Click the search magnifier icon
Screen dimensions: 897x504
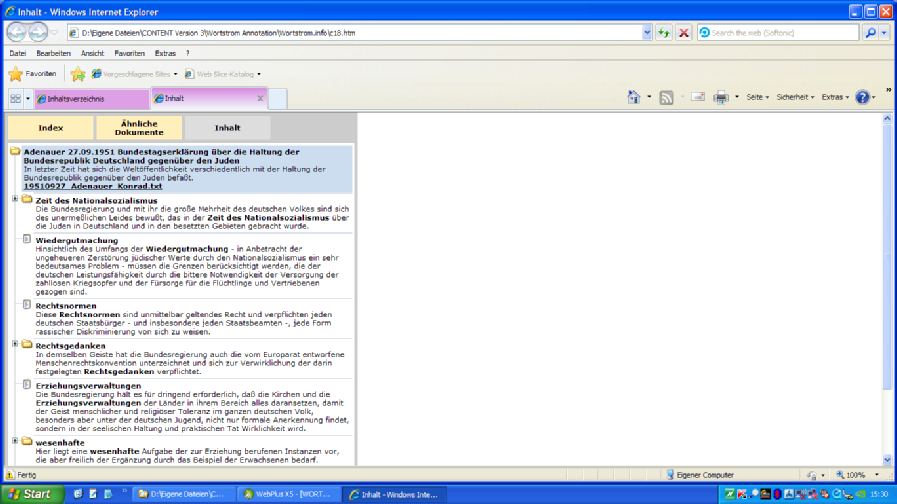pyautogui.click(x=870, y=33)
